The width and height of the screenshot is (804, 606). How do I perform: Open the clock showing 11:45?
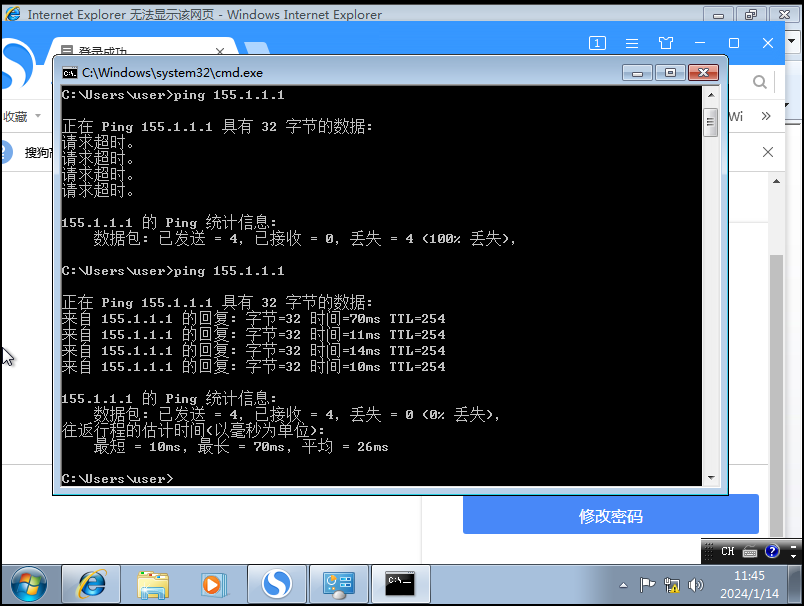pyautogui.click(x=749, y=584)
